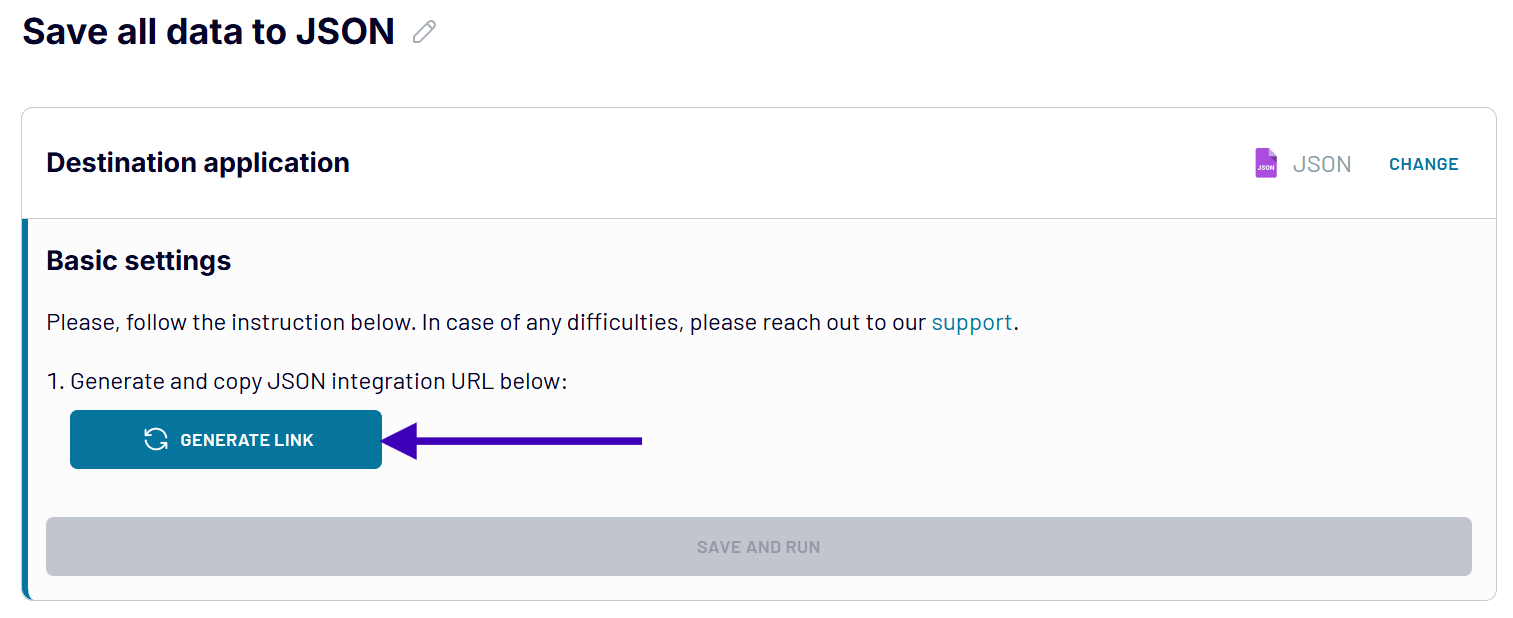Generate the JSON integration URL

coord(225,440)
